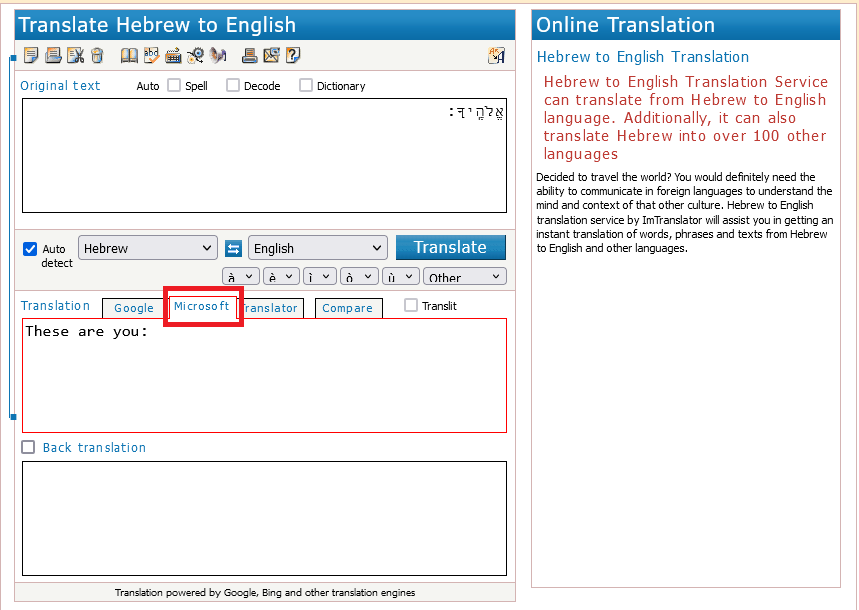
Task: Open the virtual keyboard icon
Action: (x=173, y=56)
